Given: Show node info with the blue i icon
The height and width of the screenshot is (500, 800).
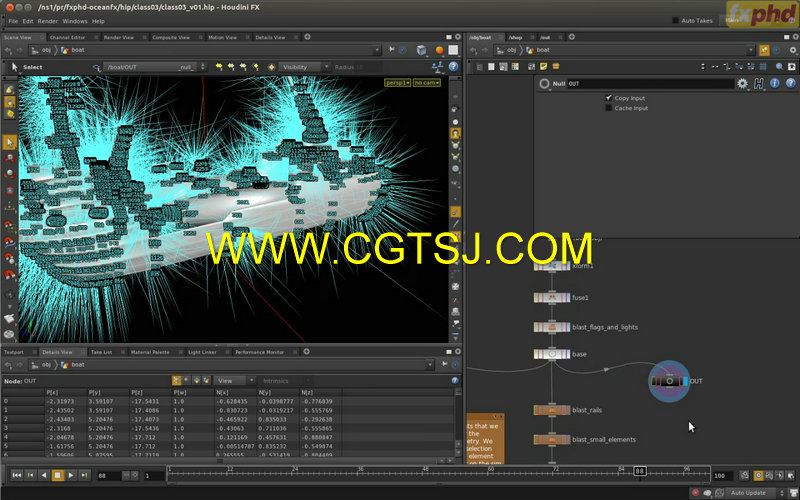Looking at the screenshot, I should click(774, 83).
